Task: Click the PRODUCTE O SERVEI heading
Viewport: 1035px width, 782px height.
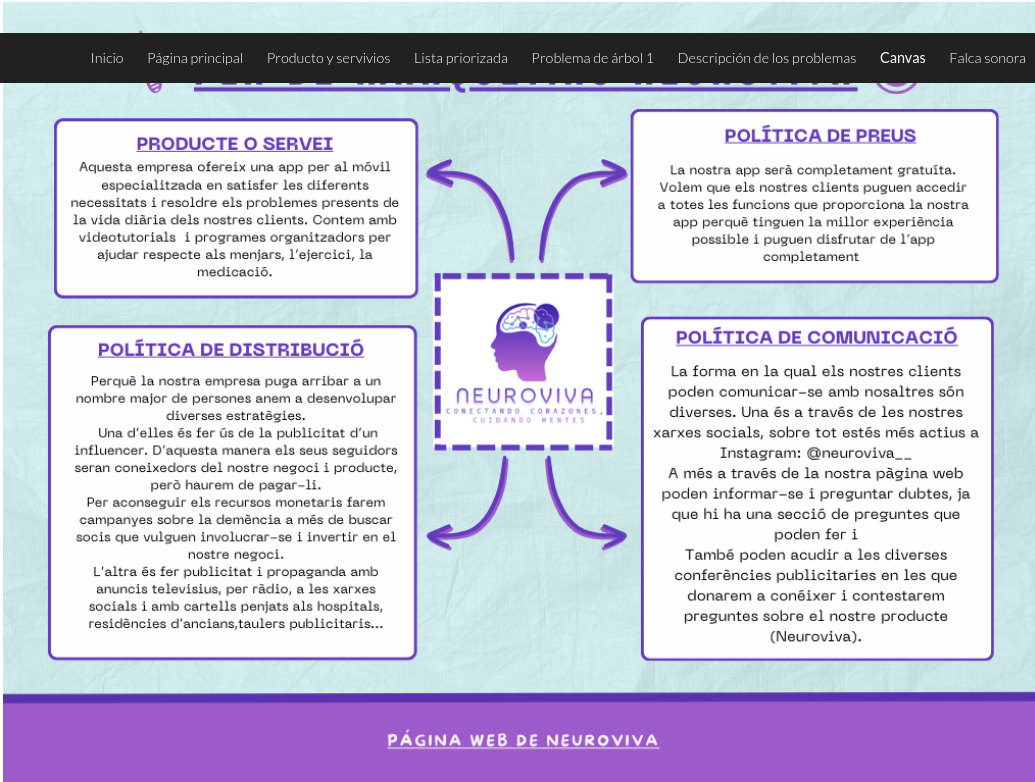Action: 234,144
